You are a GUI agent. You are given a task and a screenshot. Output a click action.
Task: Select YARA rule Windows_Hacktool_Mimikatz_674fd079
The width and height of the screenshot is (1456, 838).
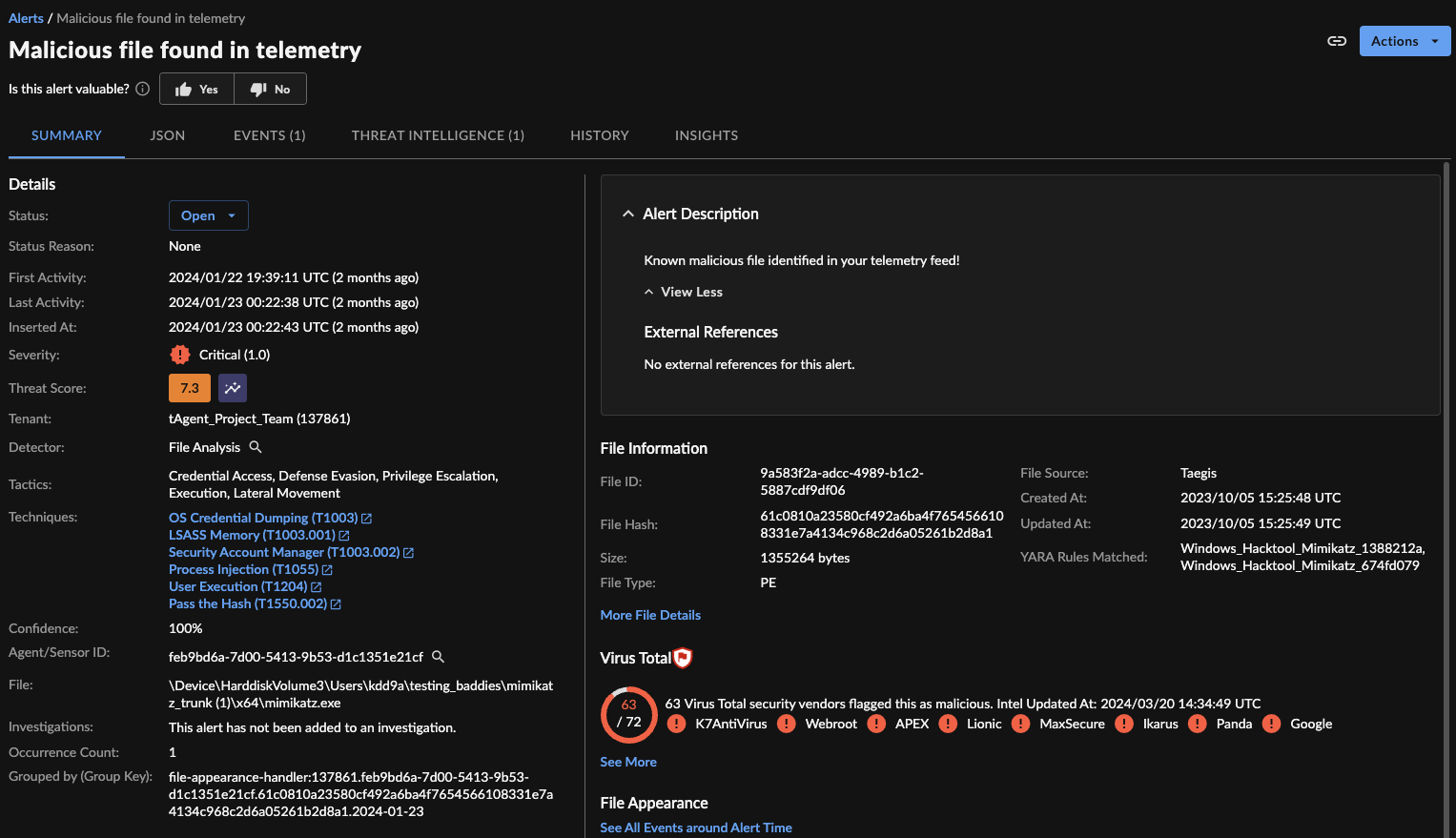(1300, 565)
